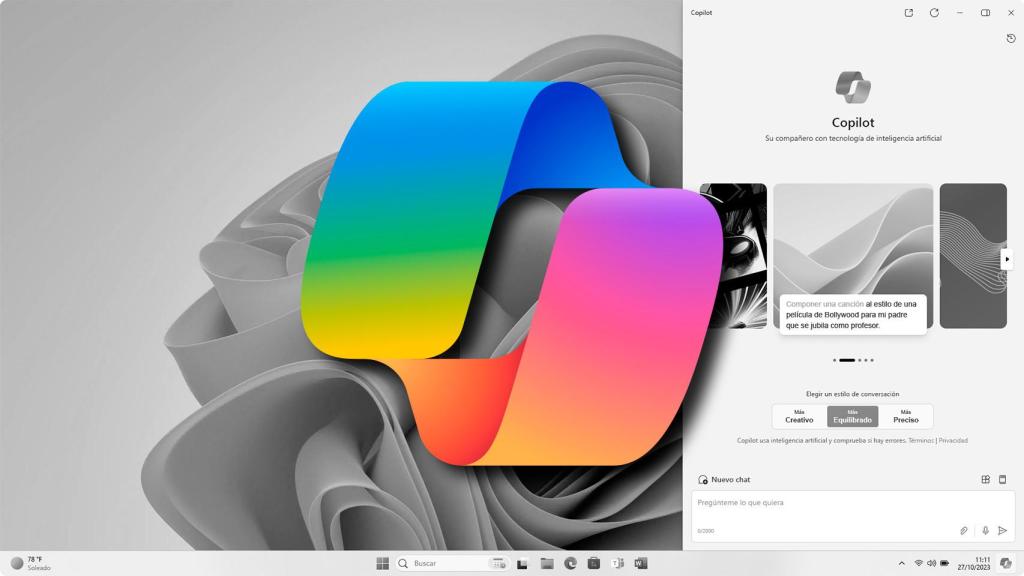
Task: Expand the system tray hidden icons chevron
Action: [900, 562]
